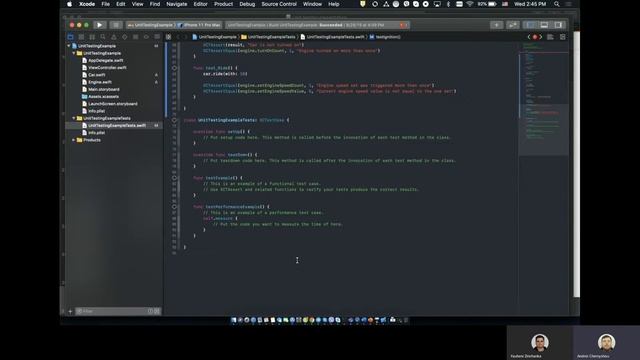Screen dimensions: 640x360
Task: Open the Library with plus button
Action: tap(497, 25)
